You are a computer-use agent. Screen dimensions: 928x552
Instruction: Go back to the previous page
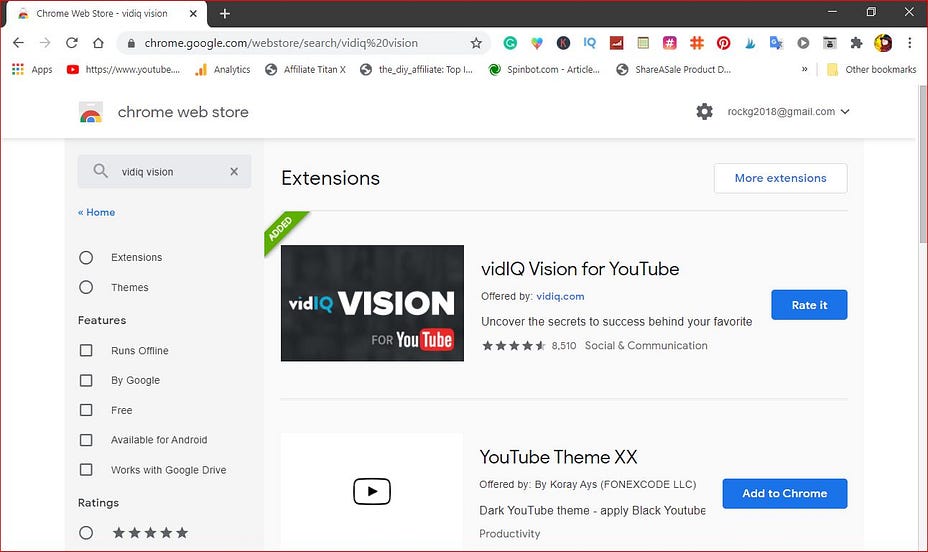coord(18,43)
